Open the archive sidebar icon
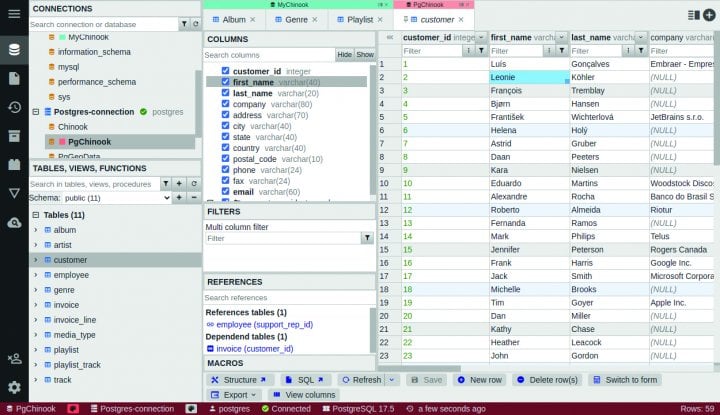Viewport: 720px width, 415px height. pos(14,136)
